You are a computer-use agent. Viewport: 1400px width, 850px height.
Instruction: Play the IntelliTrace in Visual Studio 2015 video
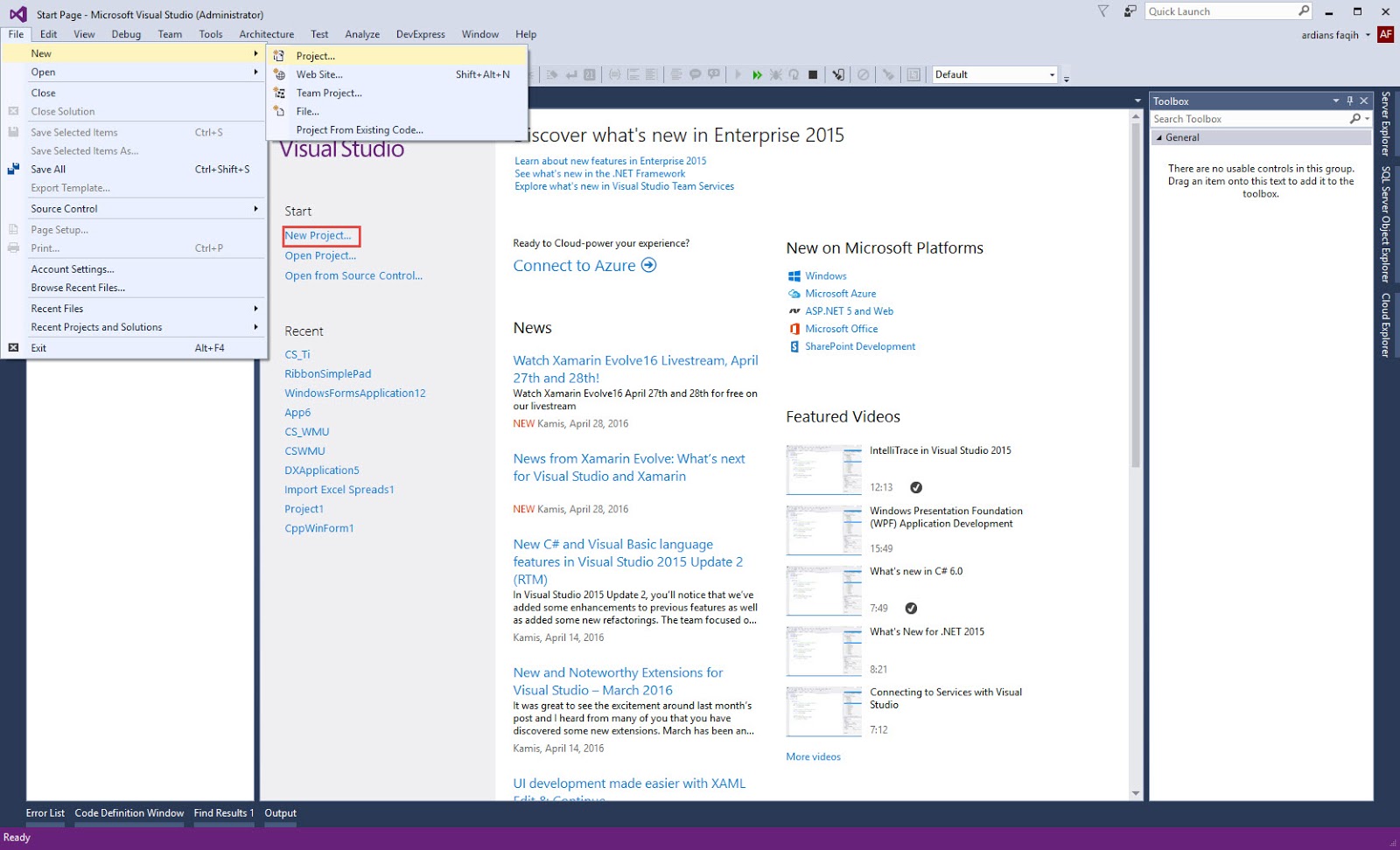(822, 470)
